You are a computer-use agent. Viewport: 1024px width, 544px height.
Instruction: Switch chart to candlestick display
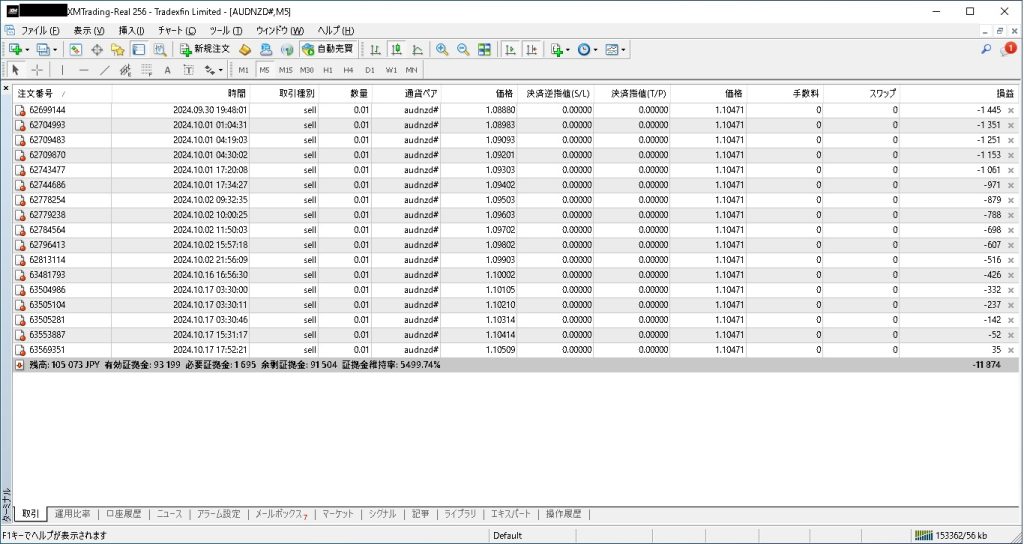(396, 49)
